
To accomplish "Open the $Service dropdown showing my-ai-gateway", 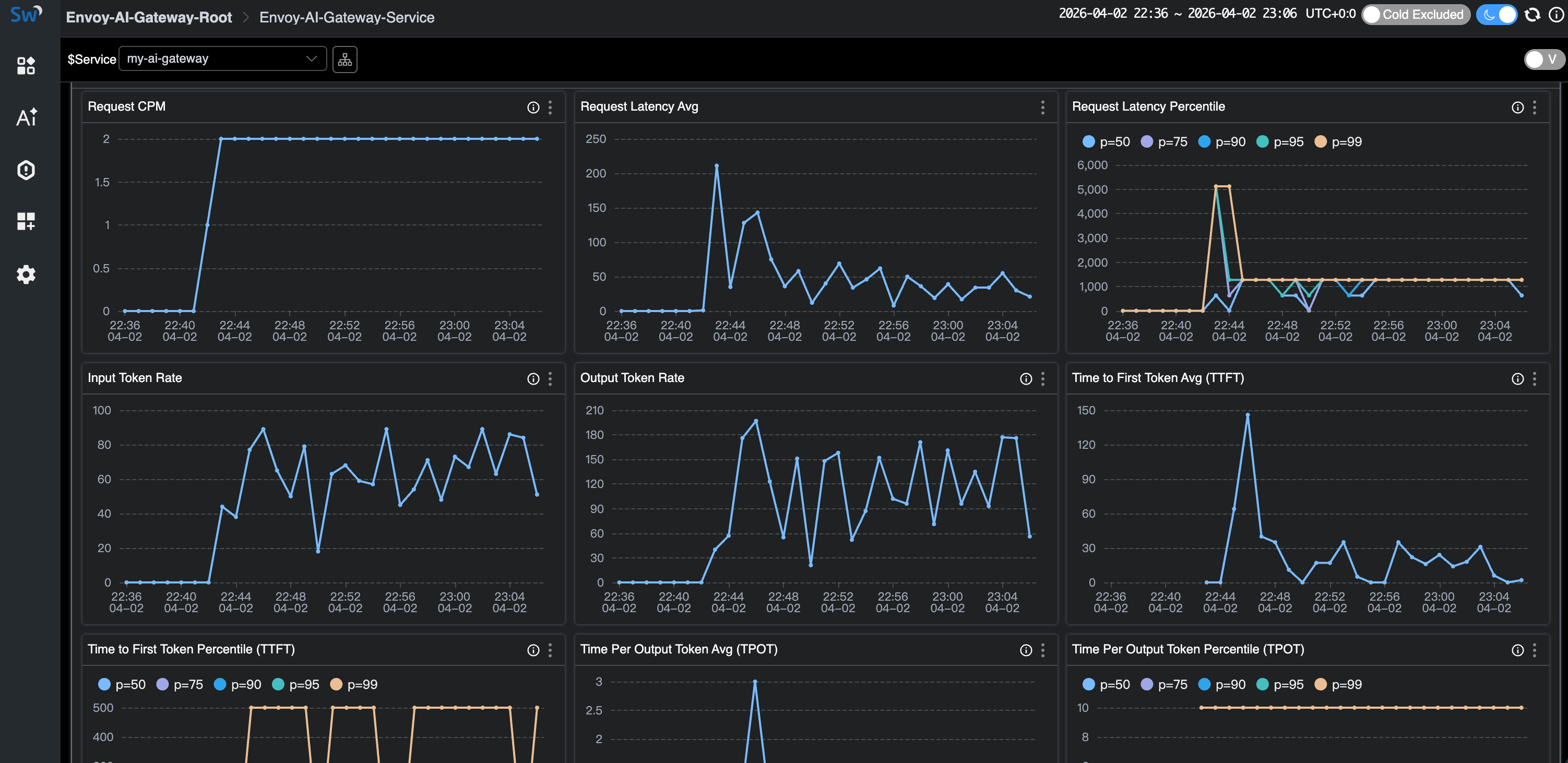I will [x=222, y=58].
